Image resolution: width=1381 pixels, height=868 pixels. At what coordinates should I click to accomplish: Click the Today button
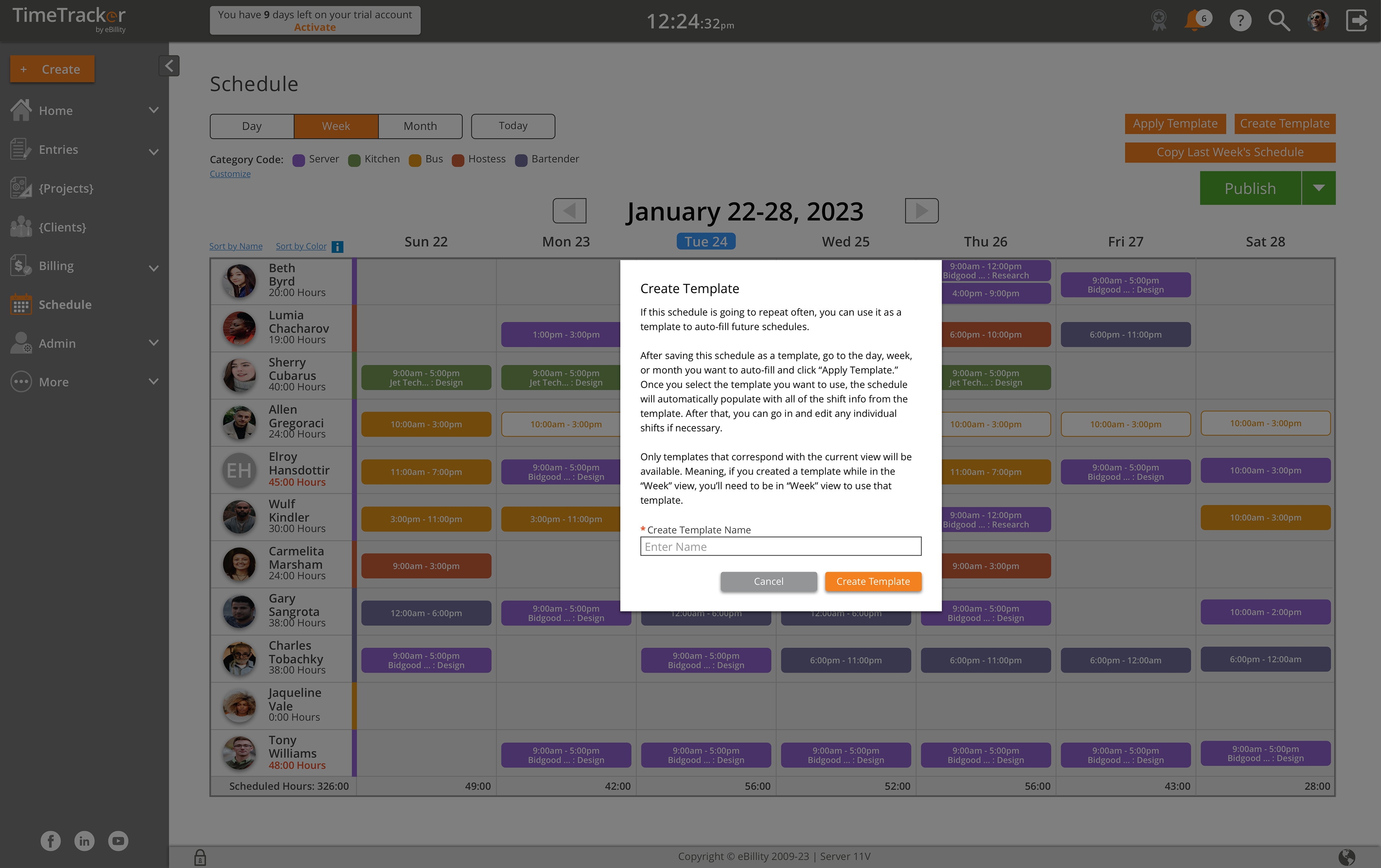pos(513,126)
